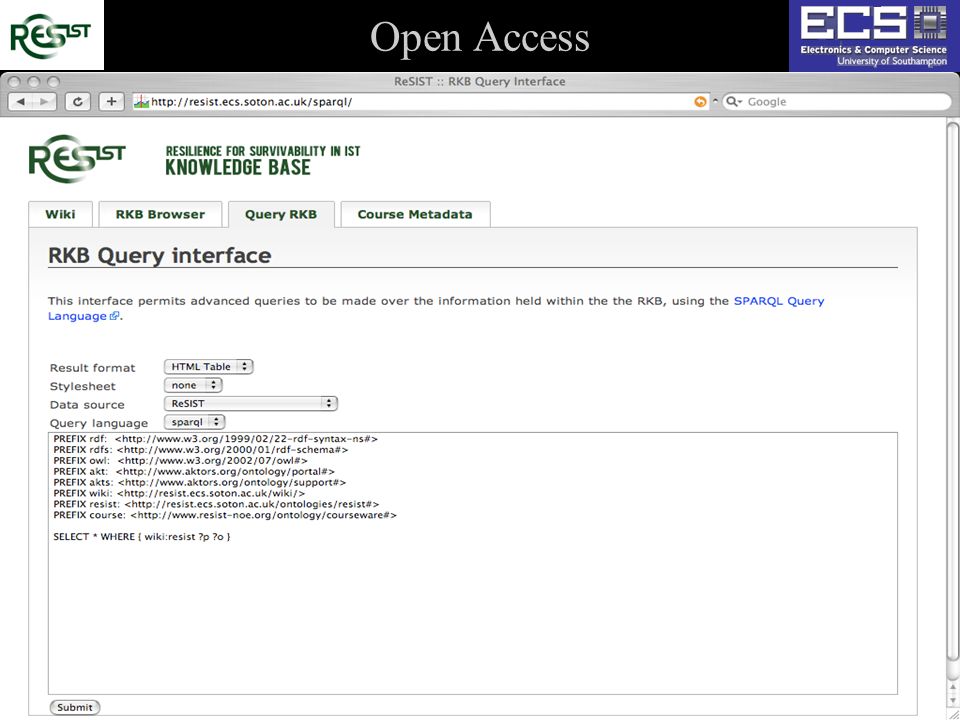The width and height of the screenshot is (960, 720).
Task: Click the orange RSS/snapback icon in address bar
Action: click(700, 102)
